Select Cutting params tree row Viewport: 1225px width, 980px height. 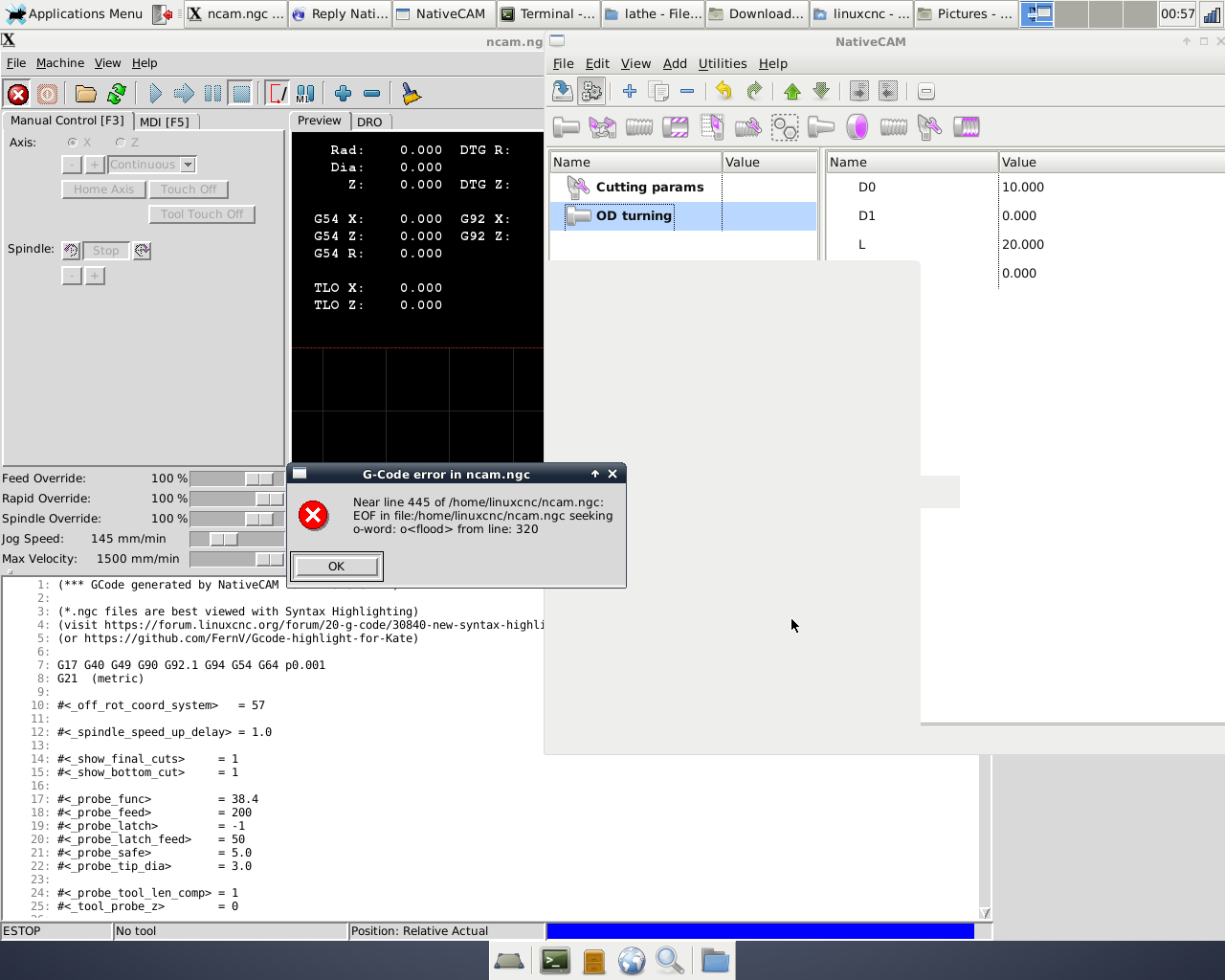pyautogui.click(x=683, y=188)
